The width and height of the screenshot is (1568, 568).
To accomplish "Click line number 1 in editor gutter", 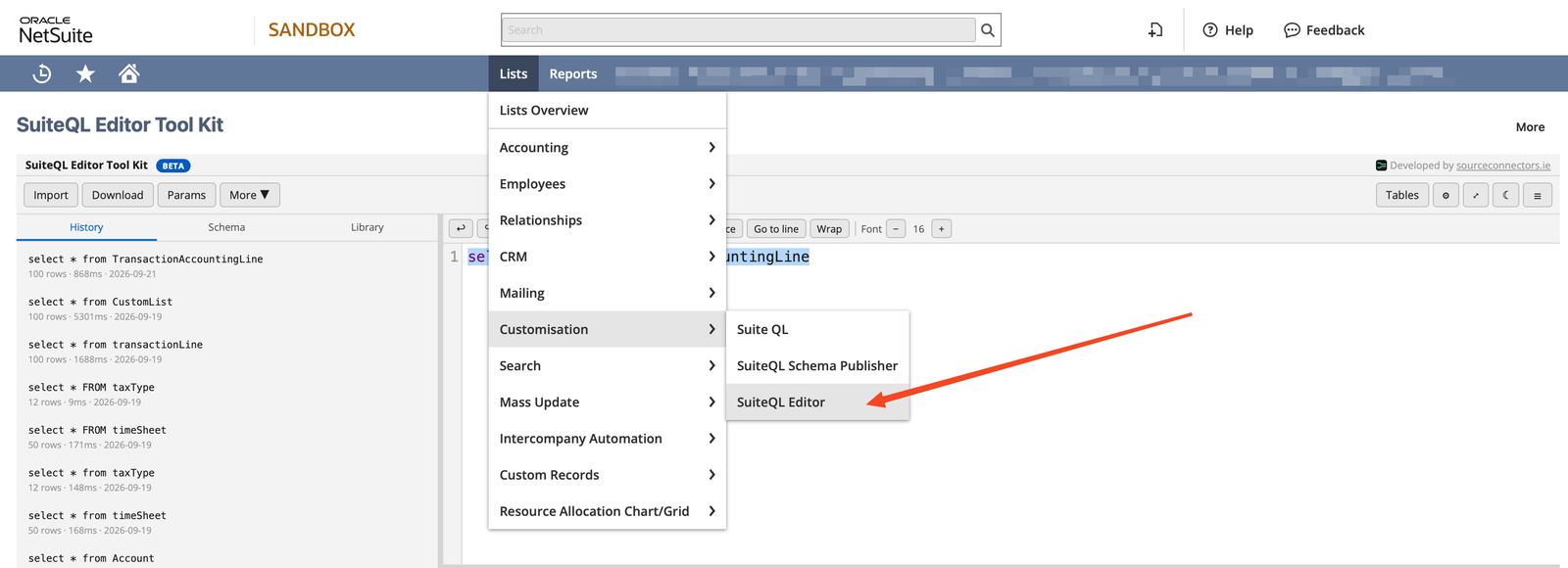I will click(454, 257).
